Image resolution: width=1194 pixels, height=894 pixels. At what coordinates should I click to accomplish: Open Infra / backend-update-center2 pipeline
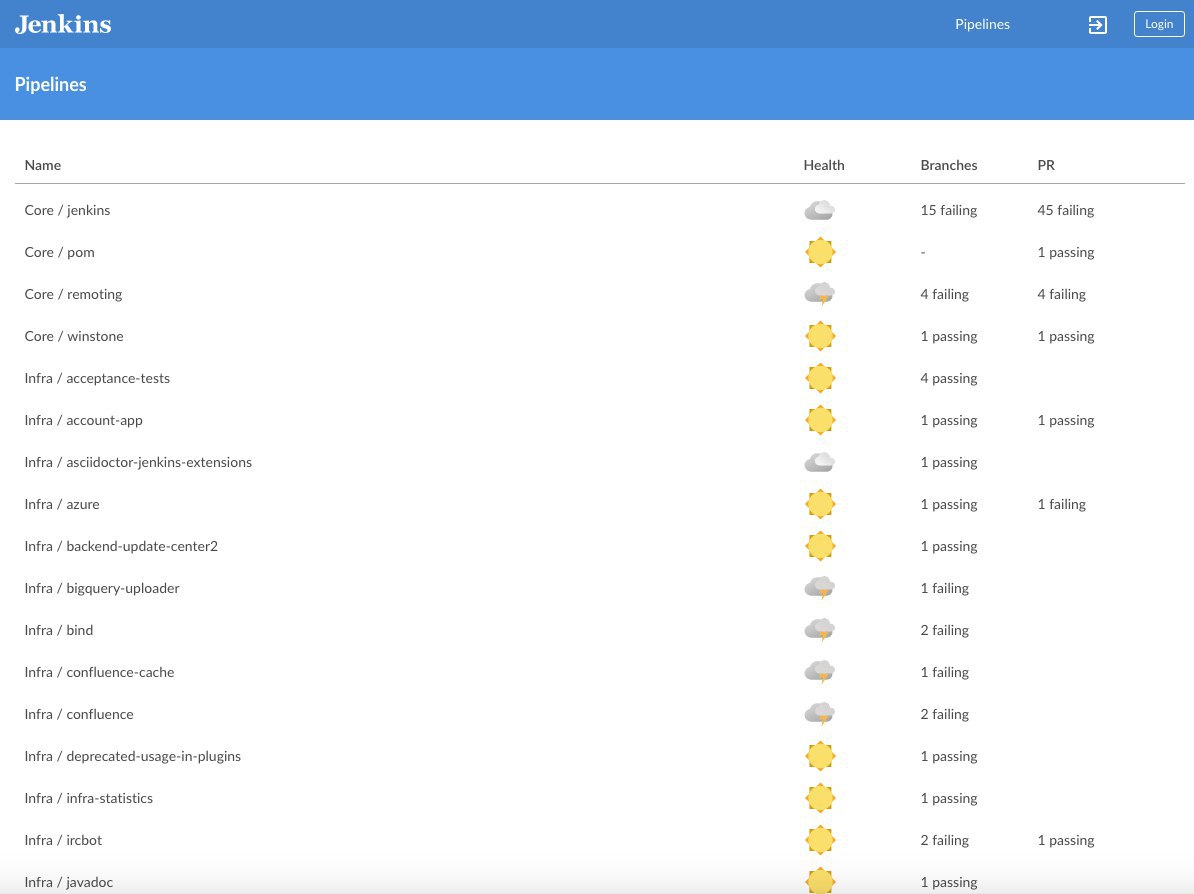coord(121,546)
